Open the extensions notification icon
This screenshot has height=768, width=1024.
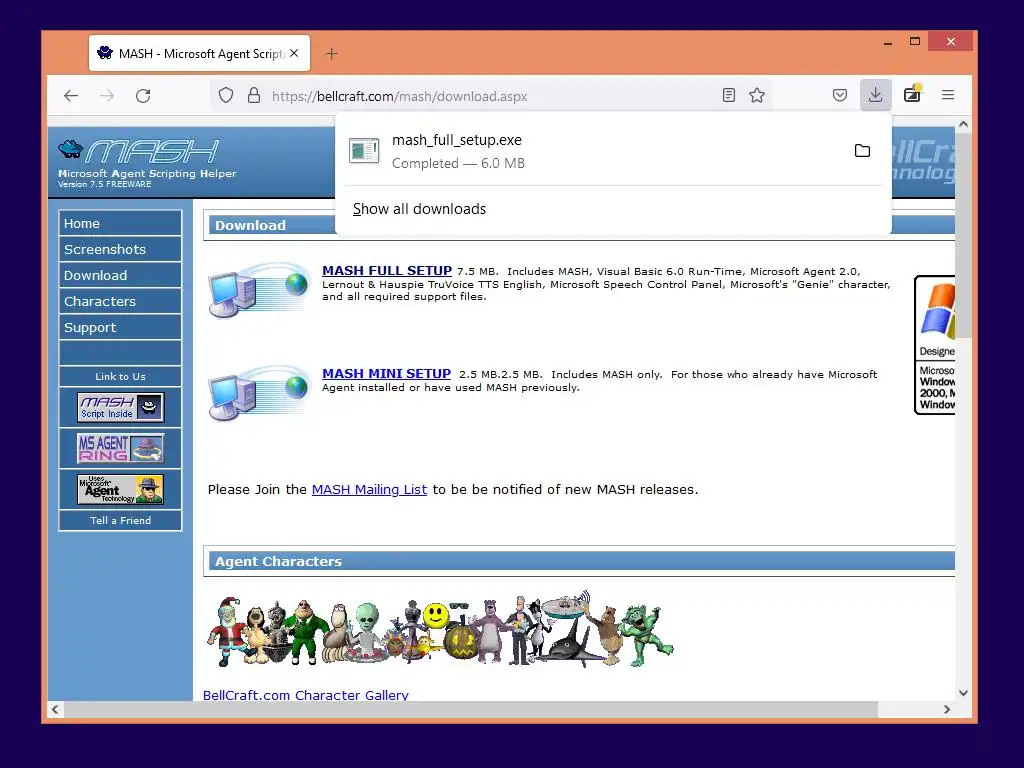click(x=912, y=94)
